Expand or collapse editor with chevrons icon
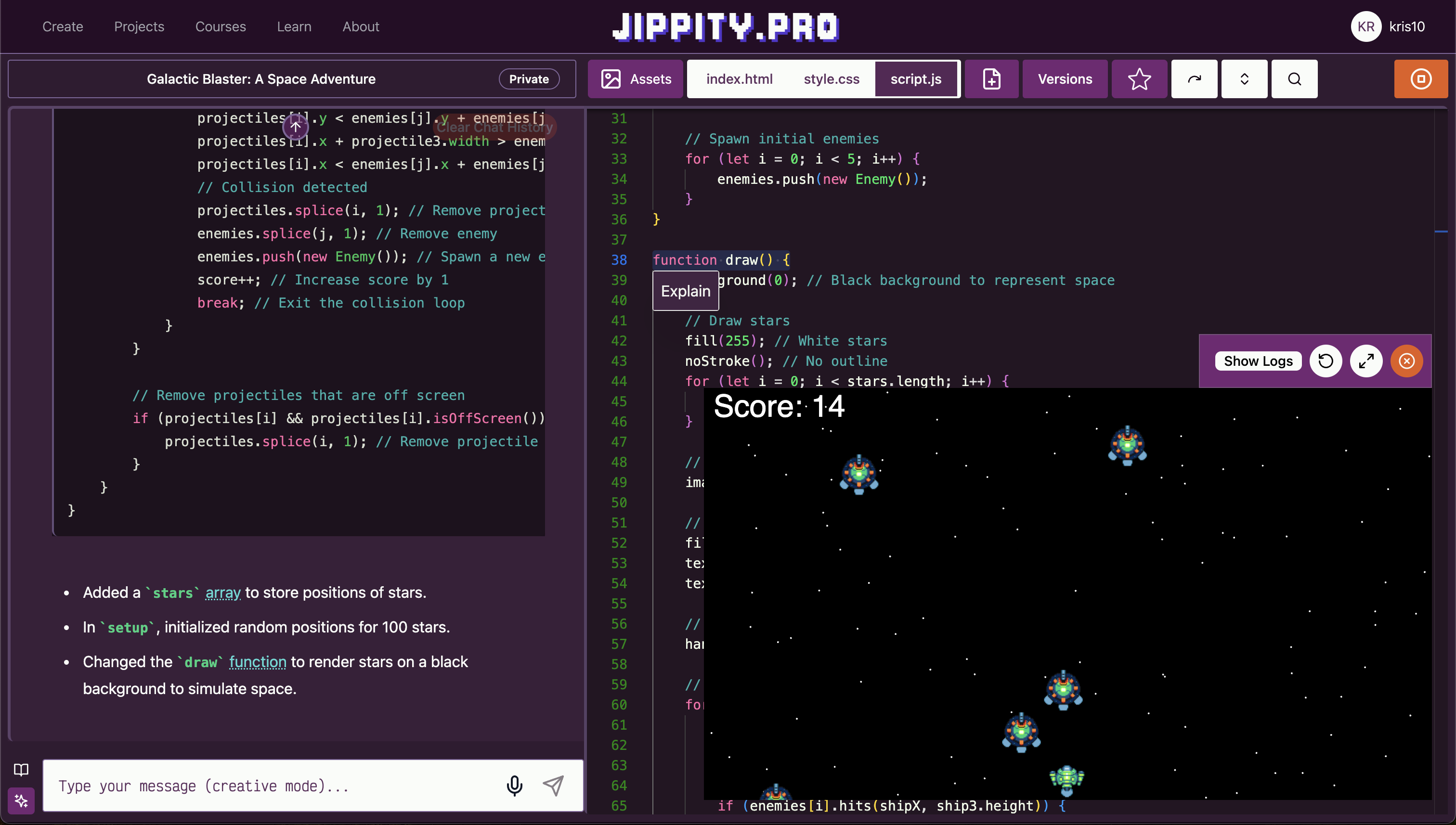The image size is (1456, 825). (x=1244, y=79)
